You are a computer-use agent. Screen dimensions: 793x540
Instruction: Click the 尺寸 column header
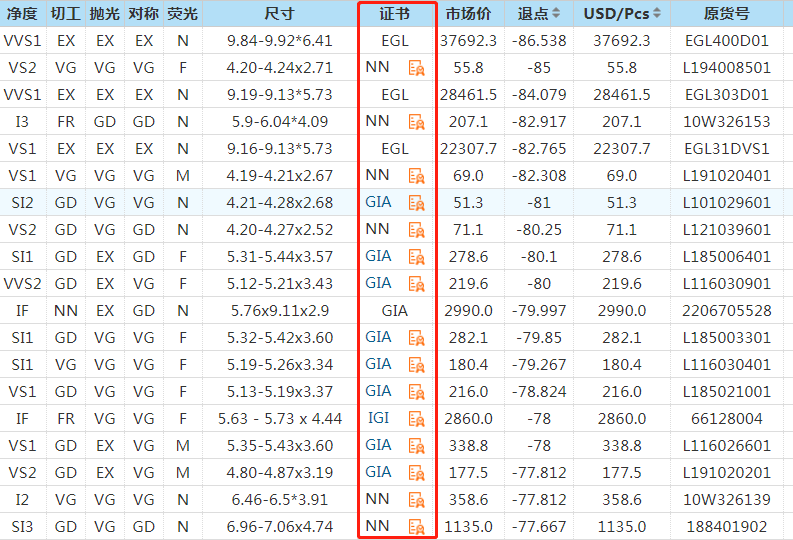pos(279,14)
